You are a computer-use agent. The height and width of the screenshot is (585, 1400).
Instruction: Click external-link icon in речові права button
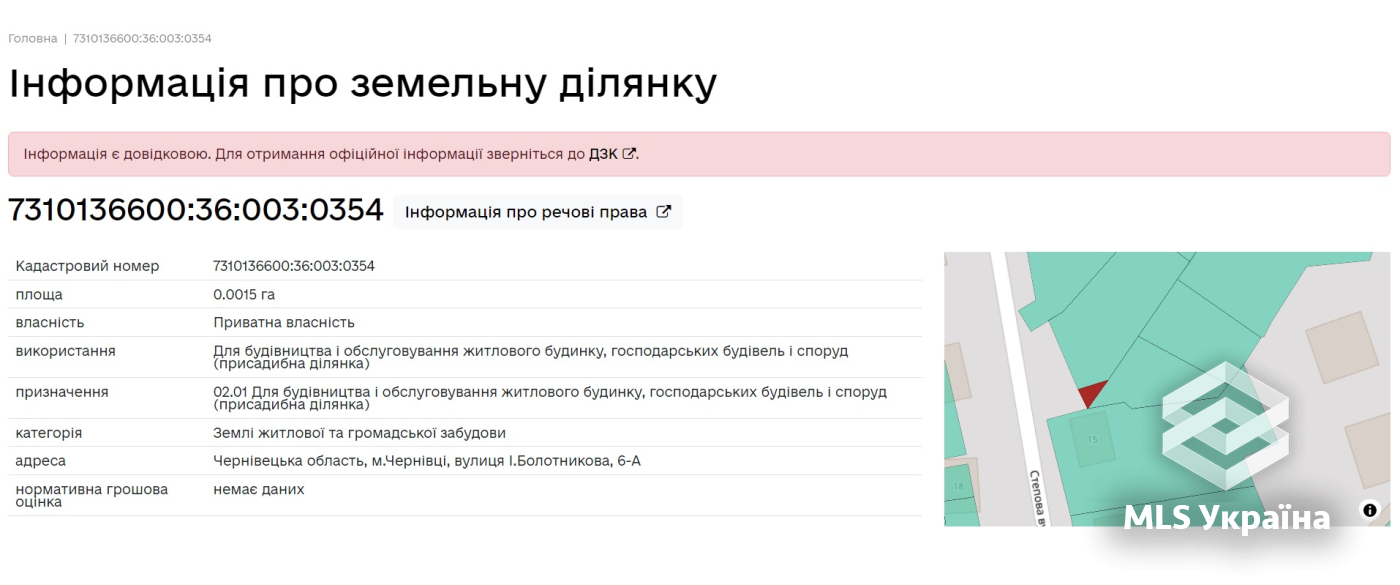[663, 212]
